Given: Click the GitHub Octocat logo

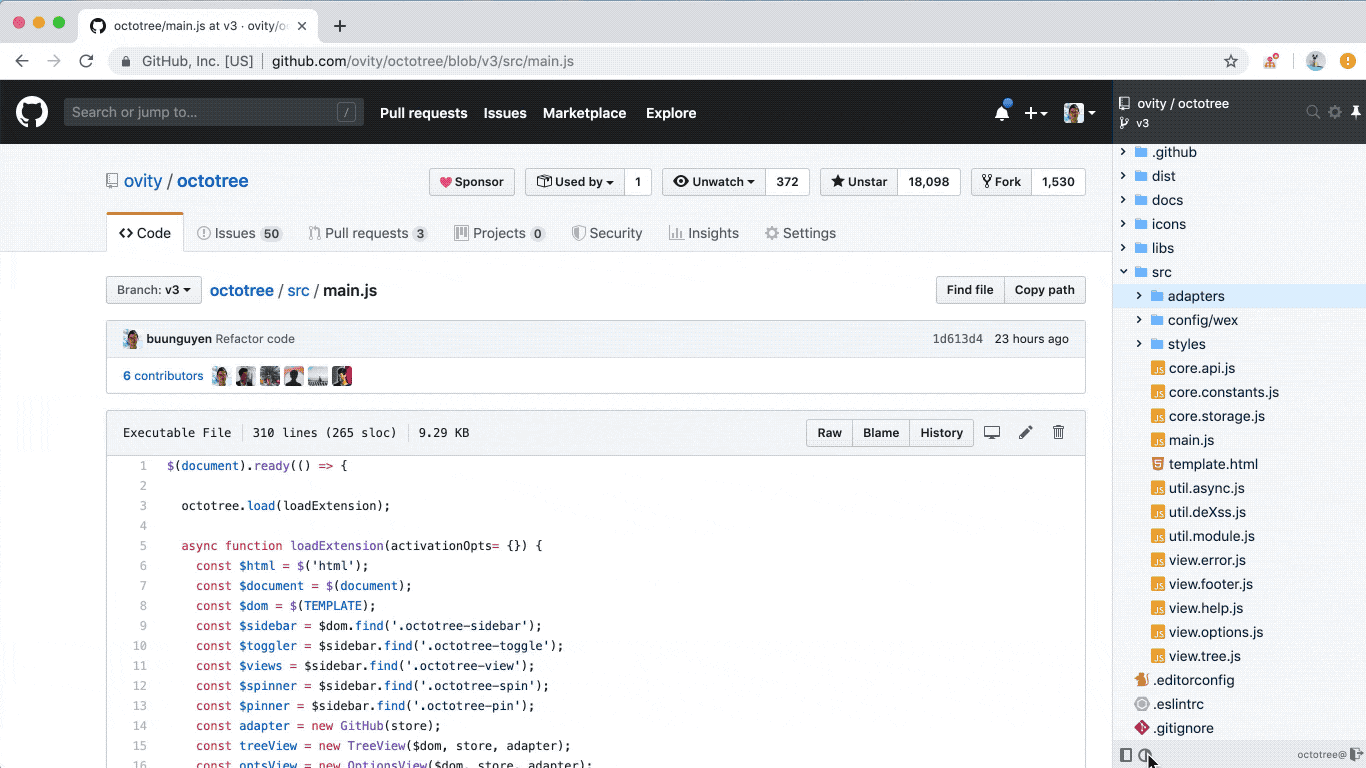Looking at the screenshot, I should (x=32, y=112).
